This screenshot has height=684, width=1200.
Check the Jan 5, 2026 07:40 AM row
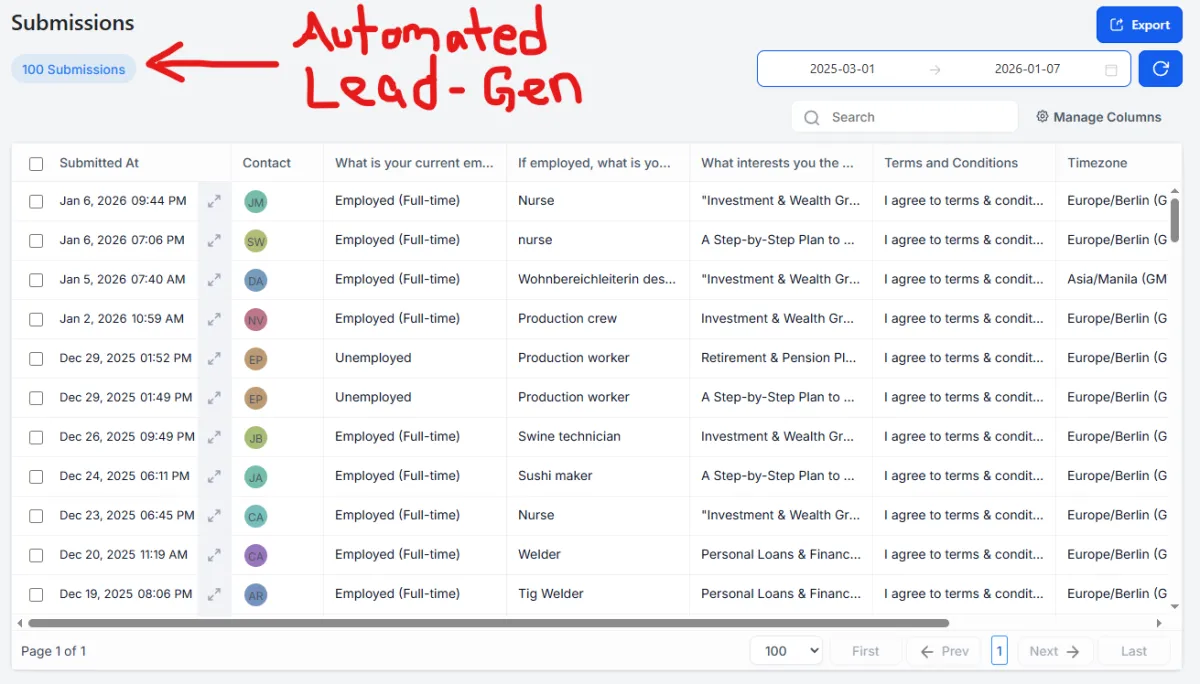click(36, 280)
